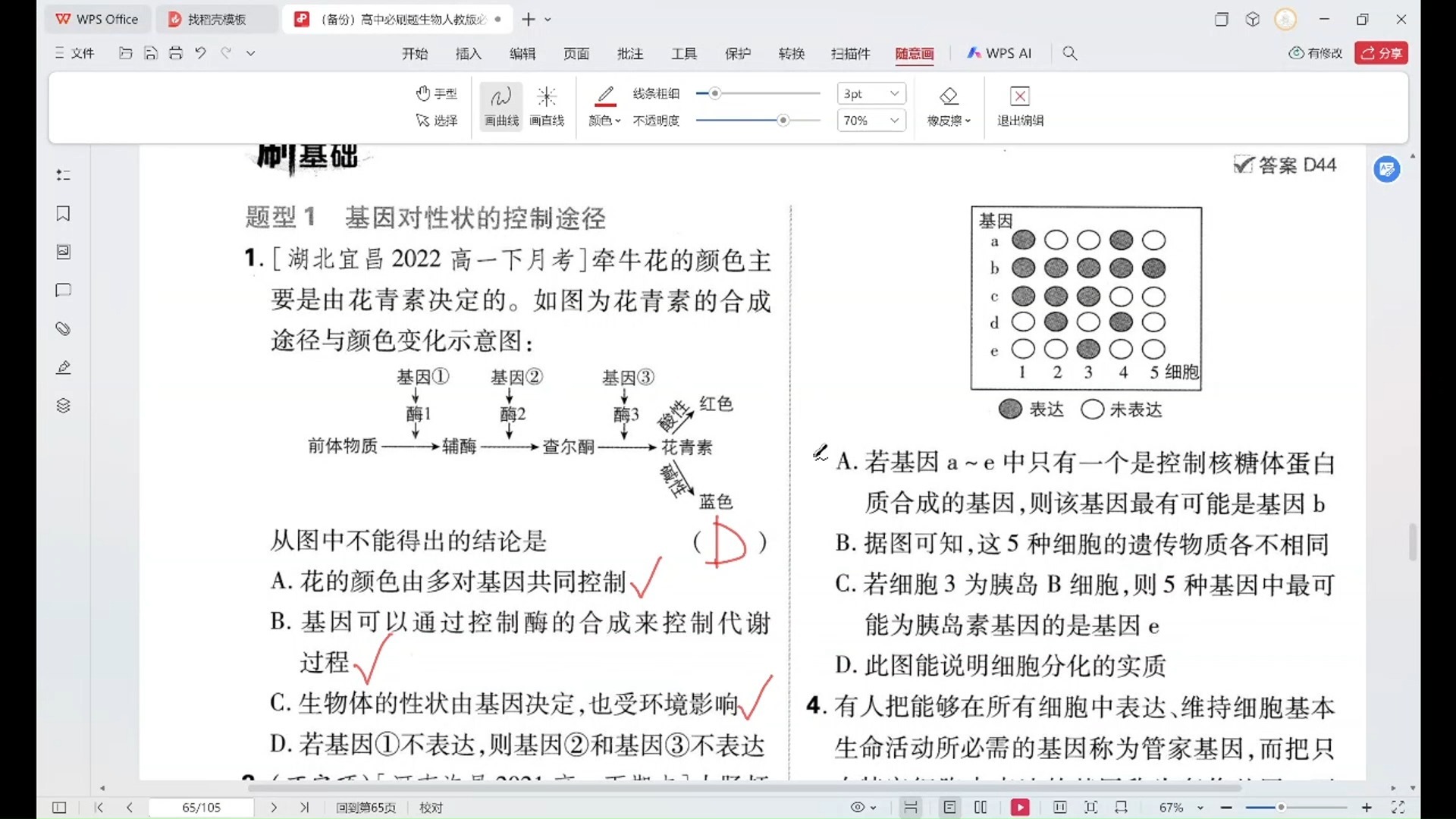
Task: Expand the pen color dropdown
Action: [x=605, y=121]
